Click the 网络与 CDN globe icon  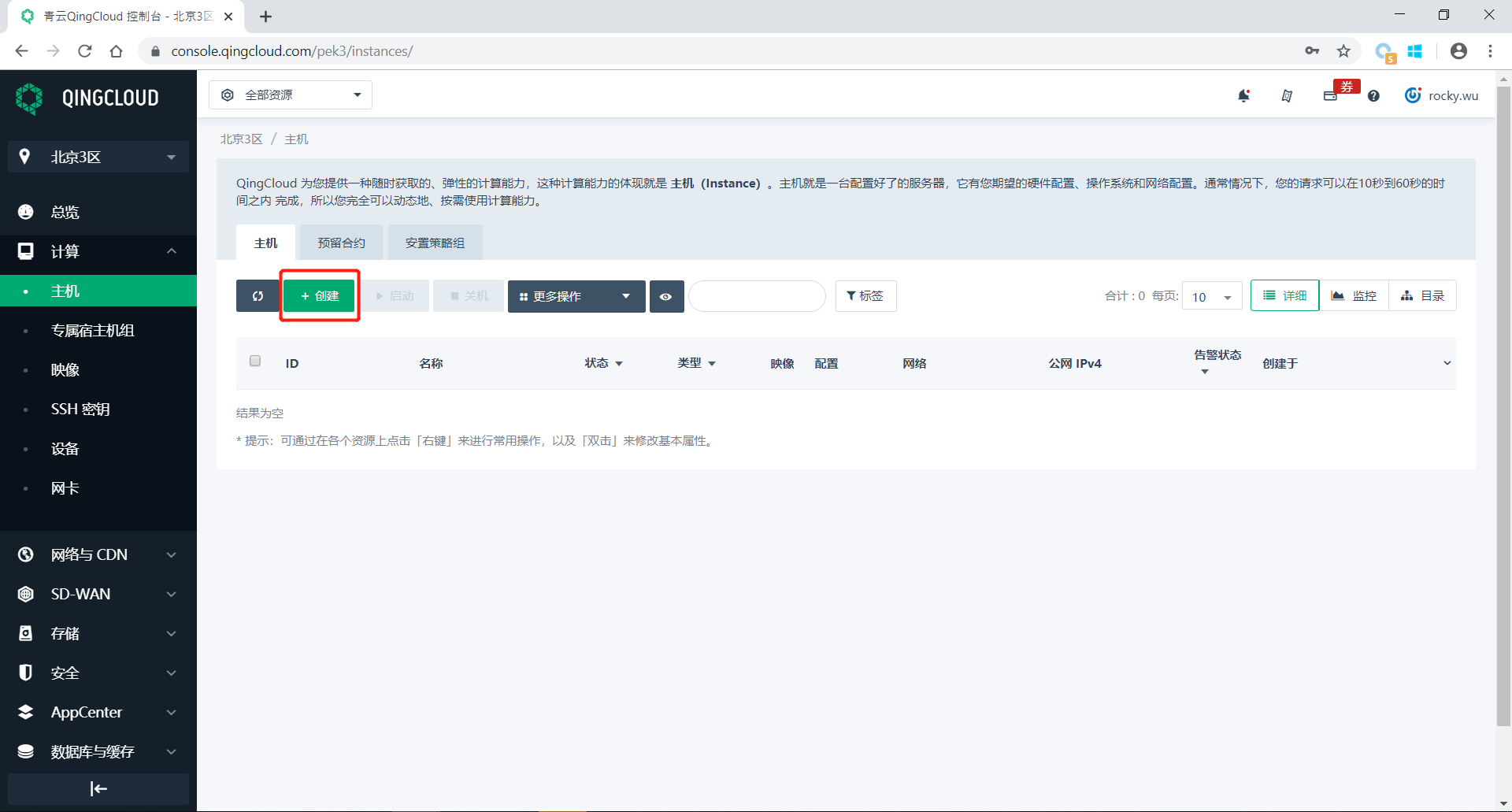pyautogui.click(x=26, y=554)
